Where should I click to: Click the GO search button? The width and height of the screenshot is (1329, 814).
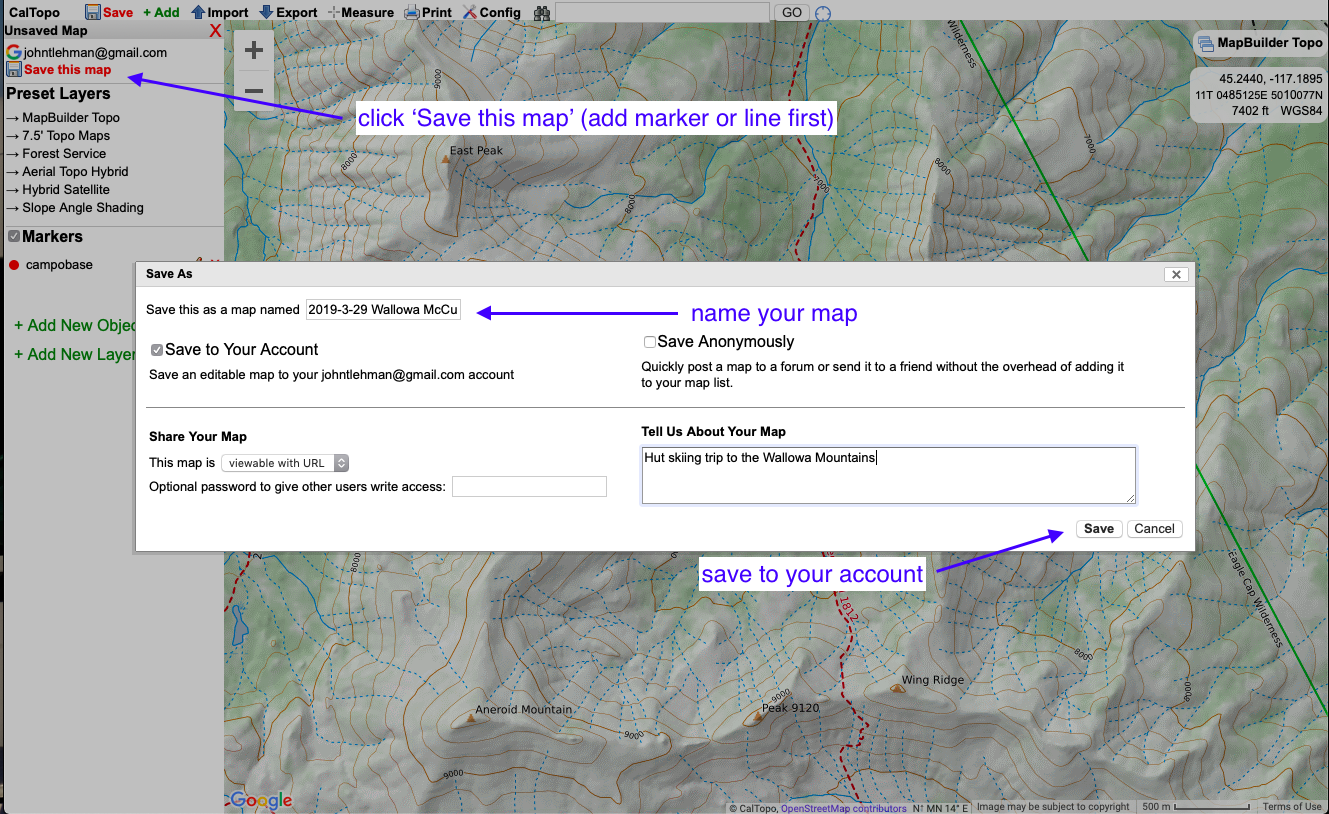click(x=792, y=13)
